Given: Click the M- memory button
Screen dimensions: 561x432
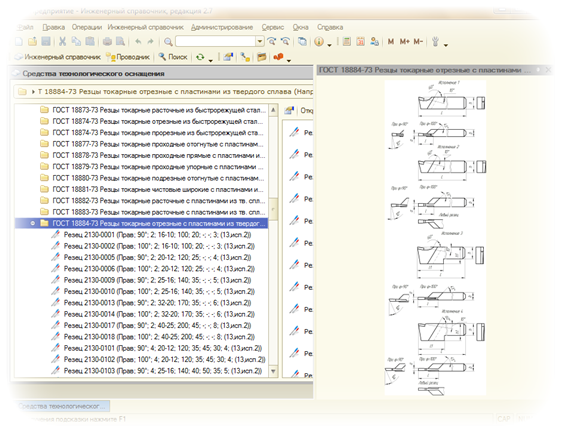Looking at the screenshot, I should click(418, 42).
